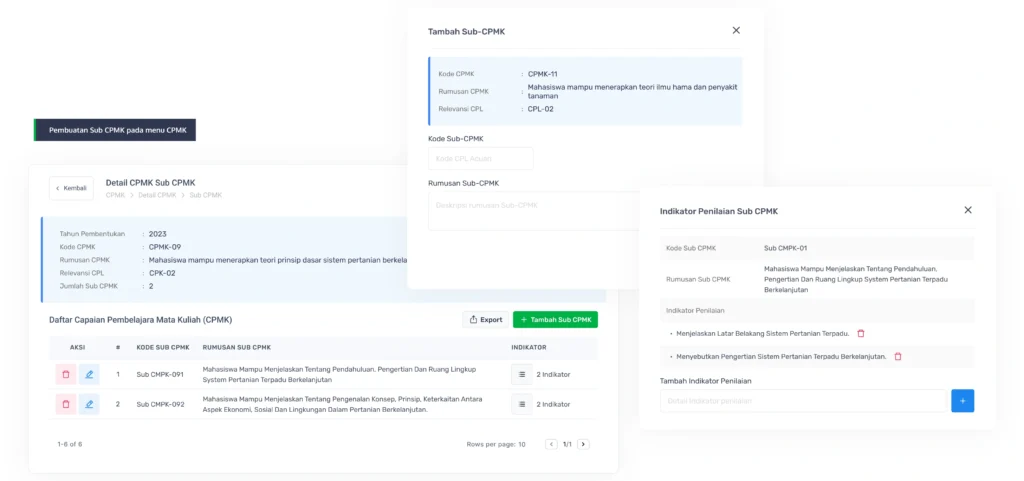This screenshot has height=481, width=1024.
Task: Go to previous page in pagination
Action: coord(551,444)
